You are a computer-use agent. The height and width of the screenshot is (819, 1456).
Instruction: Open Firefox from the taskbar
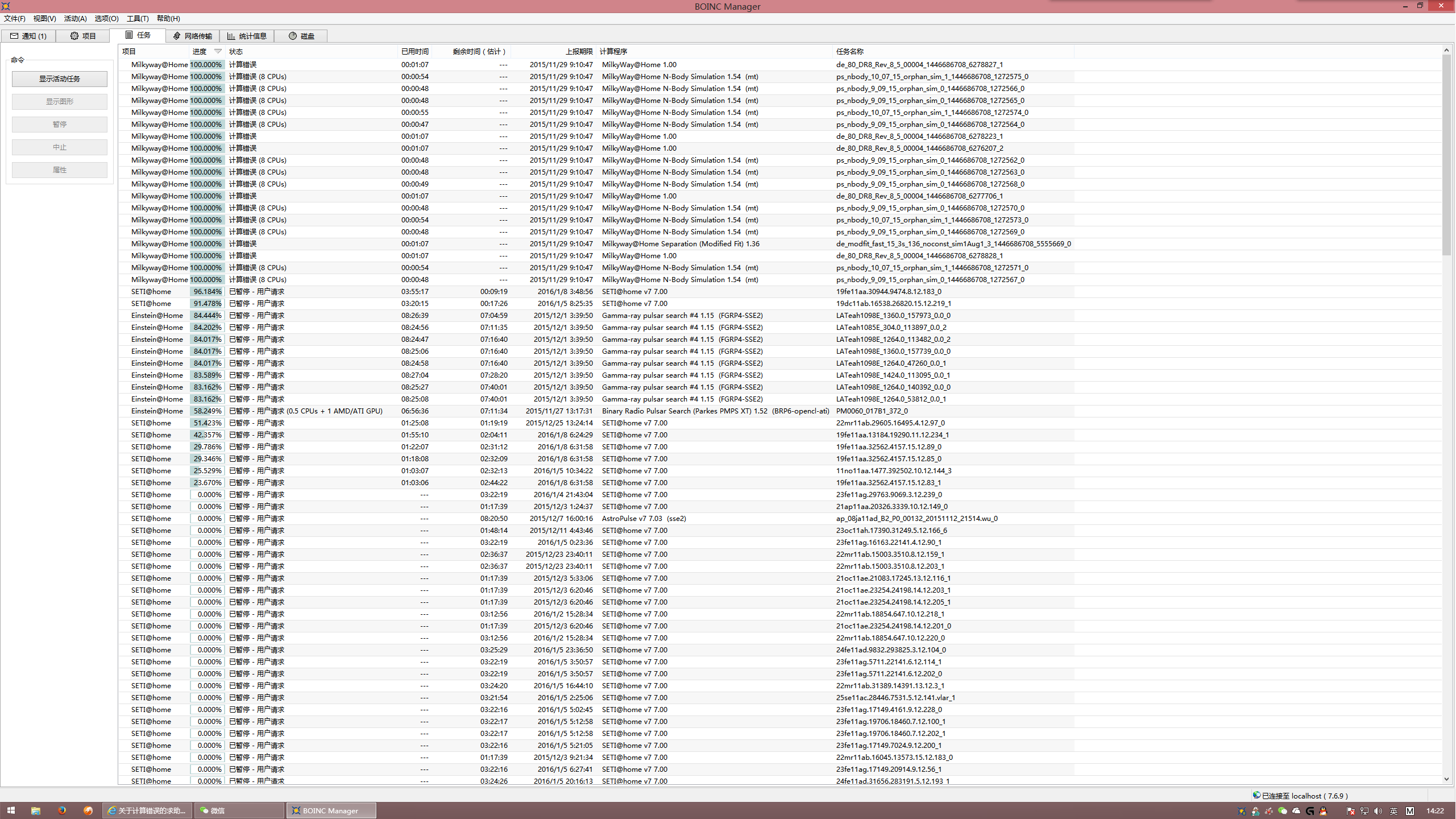[x=62, y=810]
